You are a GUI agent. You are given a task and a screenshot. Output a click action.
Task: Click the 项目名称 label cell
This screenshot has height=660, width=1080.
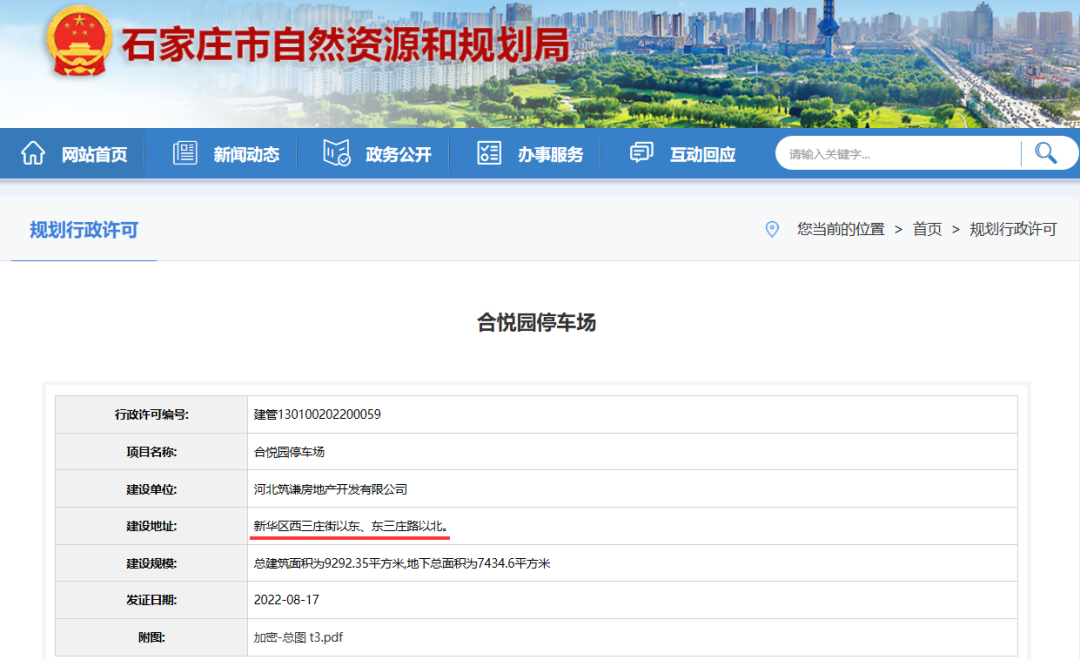pos(152,452)
